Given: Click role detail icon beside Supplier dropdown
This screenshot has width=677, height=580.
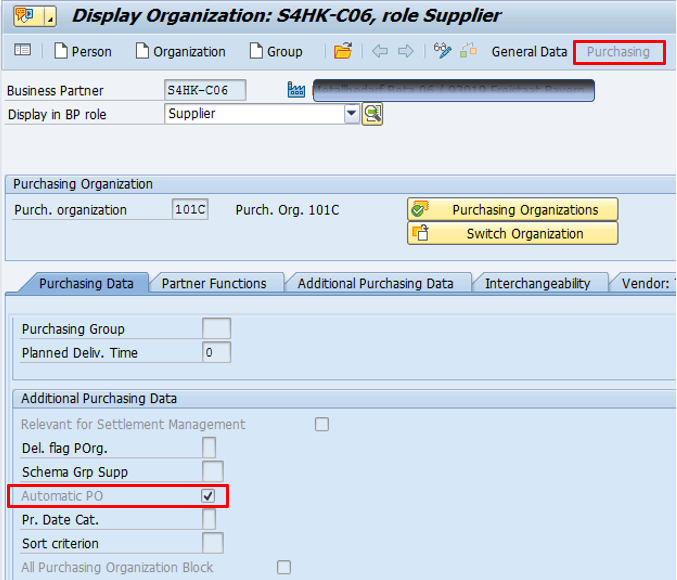Looking at the screenshot, I should click(x=373, y=114).
